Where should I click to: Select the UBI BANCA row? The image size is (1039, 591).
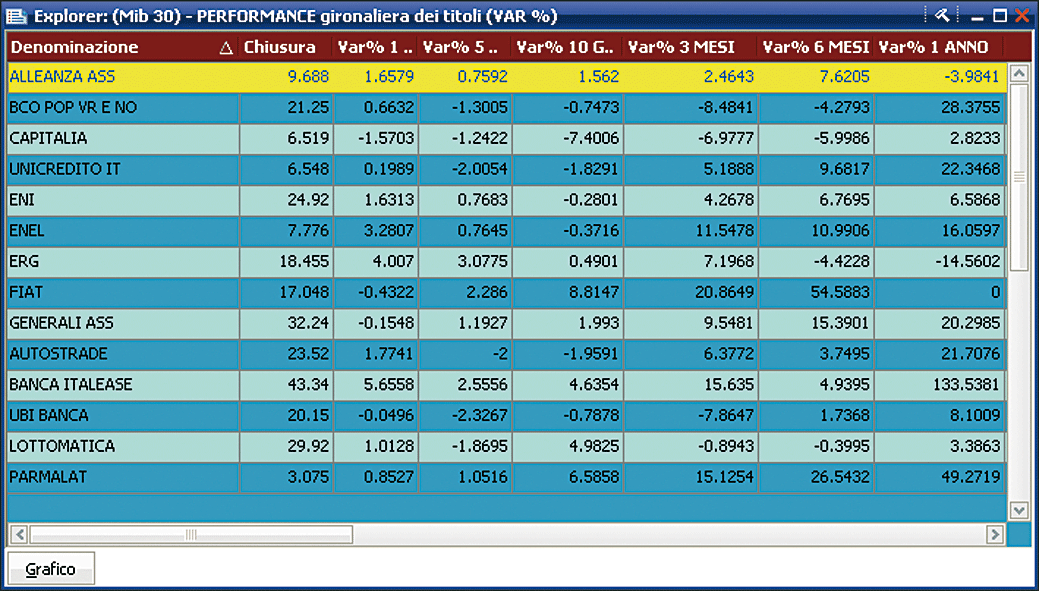(x=507, y=415)
